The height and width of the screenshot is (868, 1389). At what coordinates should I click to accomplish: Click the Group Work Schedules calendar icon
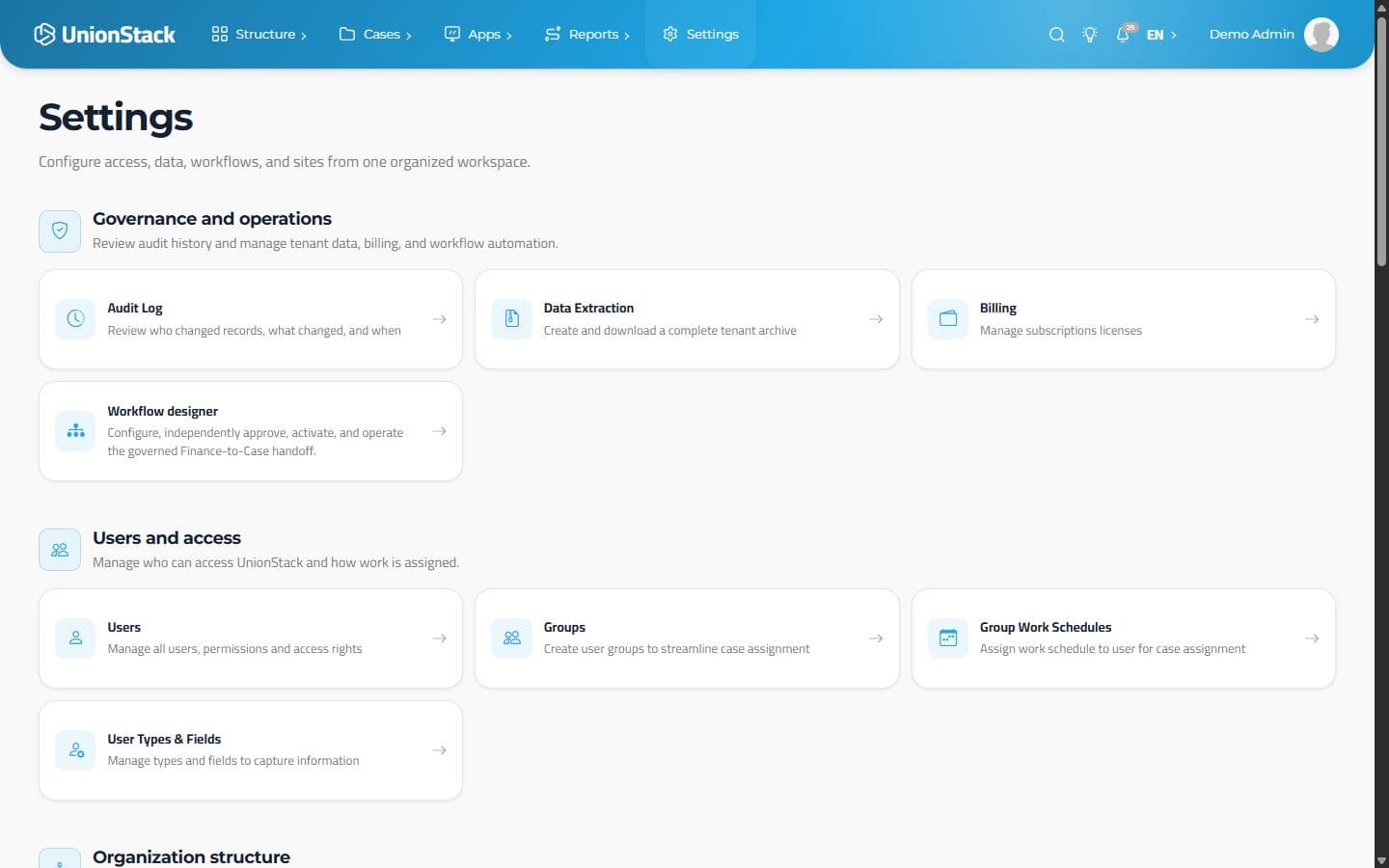[948, 638]
